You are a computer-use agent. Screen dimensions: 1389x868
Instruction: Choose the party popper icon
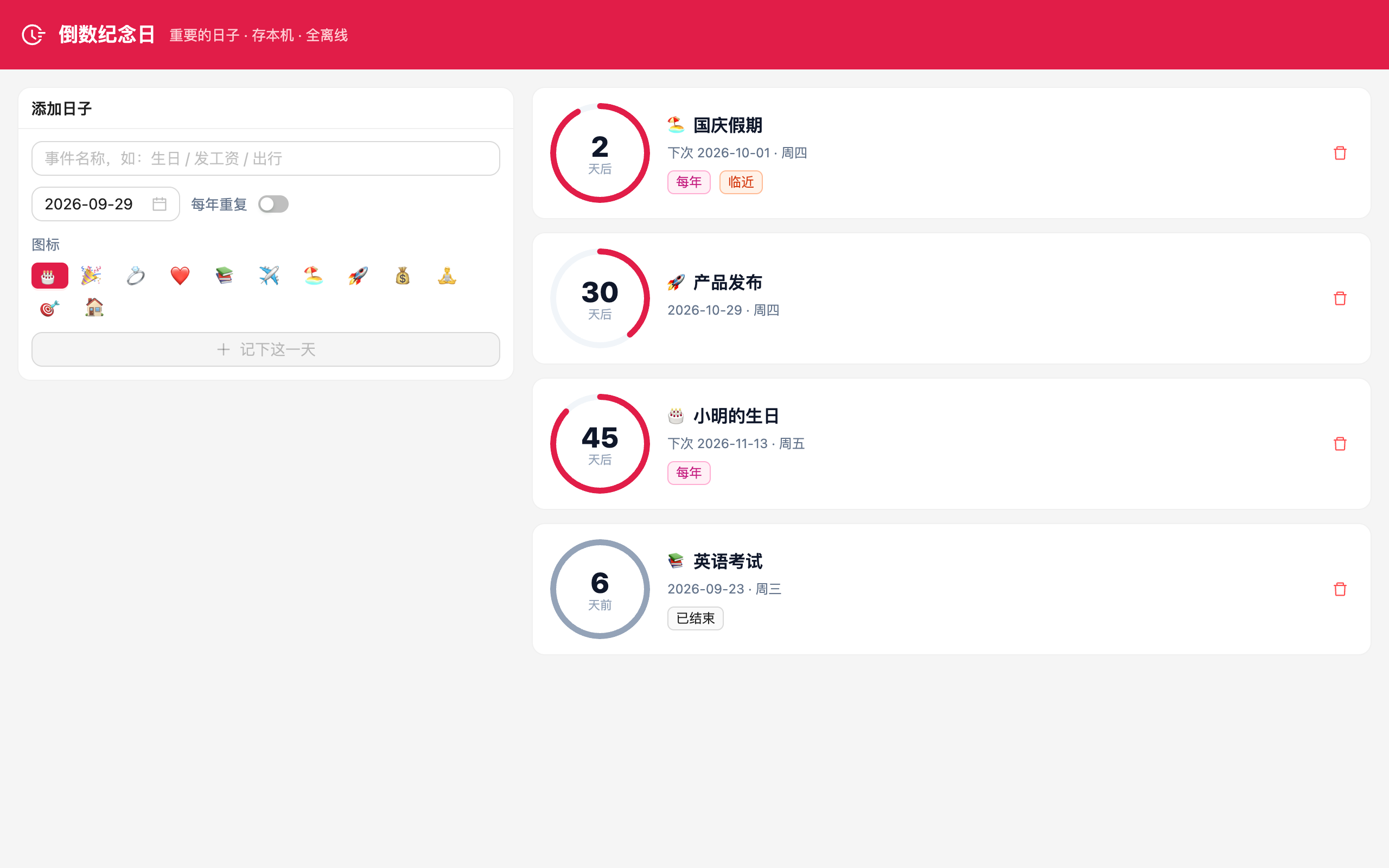coord(91,276)
